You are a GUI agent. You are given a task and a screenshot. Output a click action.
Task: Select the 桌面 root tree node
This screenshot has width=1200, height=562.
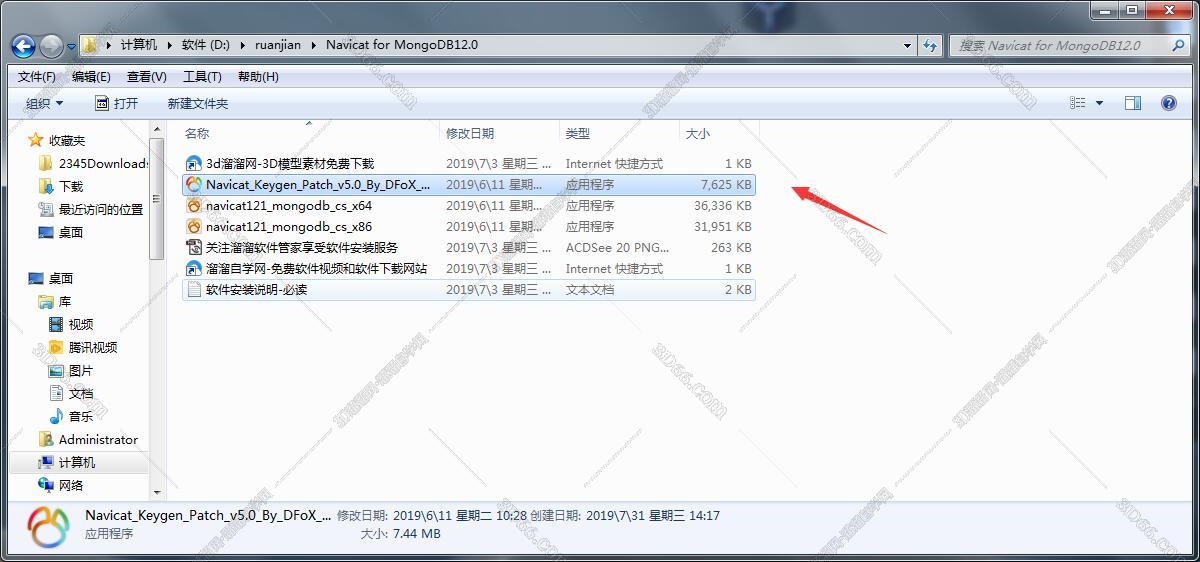61,278
